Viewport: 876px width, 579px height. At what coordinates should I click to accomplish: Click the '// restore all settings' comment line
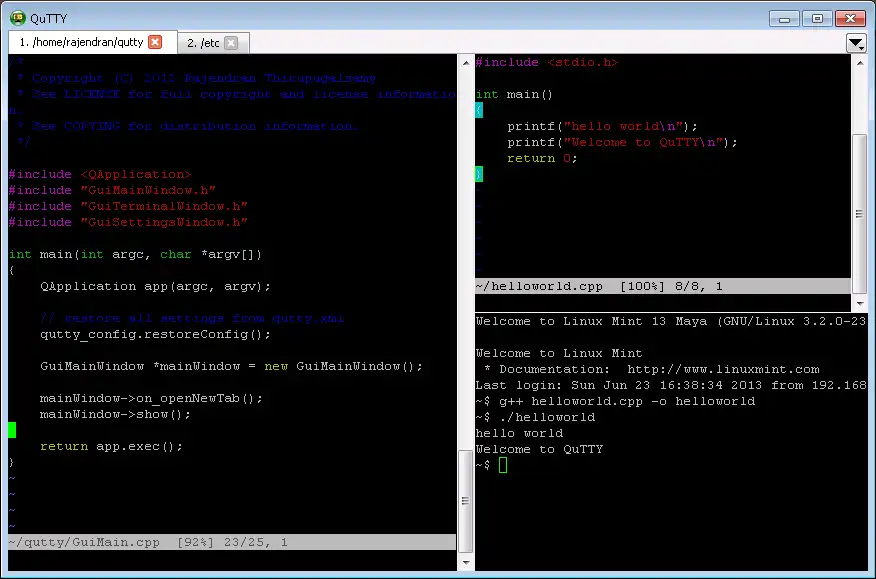192,318
